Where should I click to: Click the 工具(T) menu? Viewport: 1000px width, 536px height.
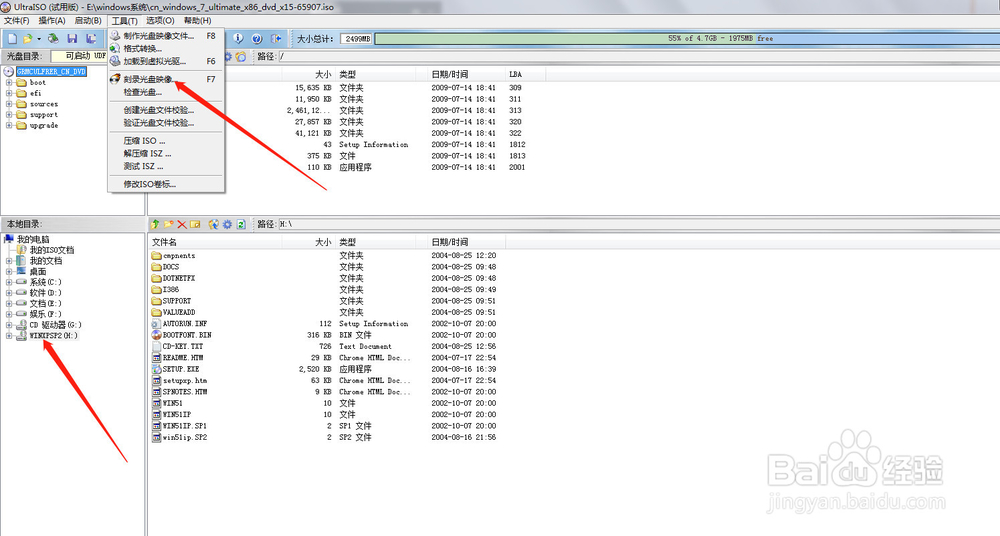[124, 21]
